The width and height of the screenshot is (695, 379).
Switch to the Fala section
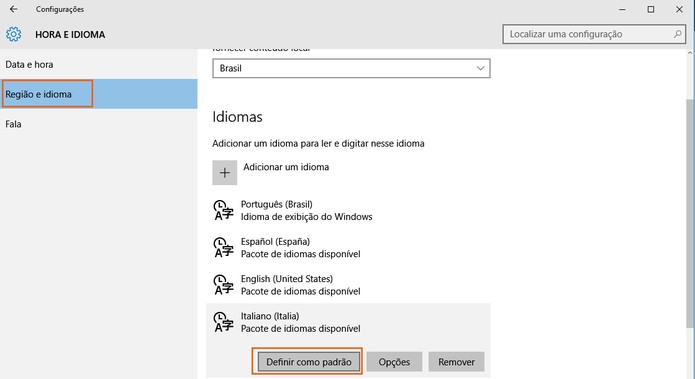tap(98, 124)
